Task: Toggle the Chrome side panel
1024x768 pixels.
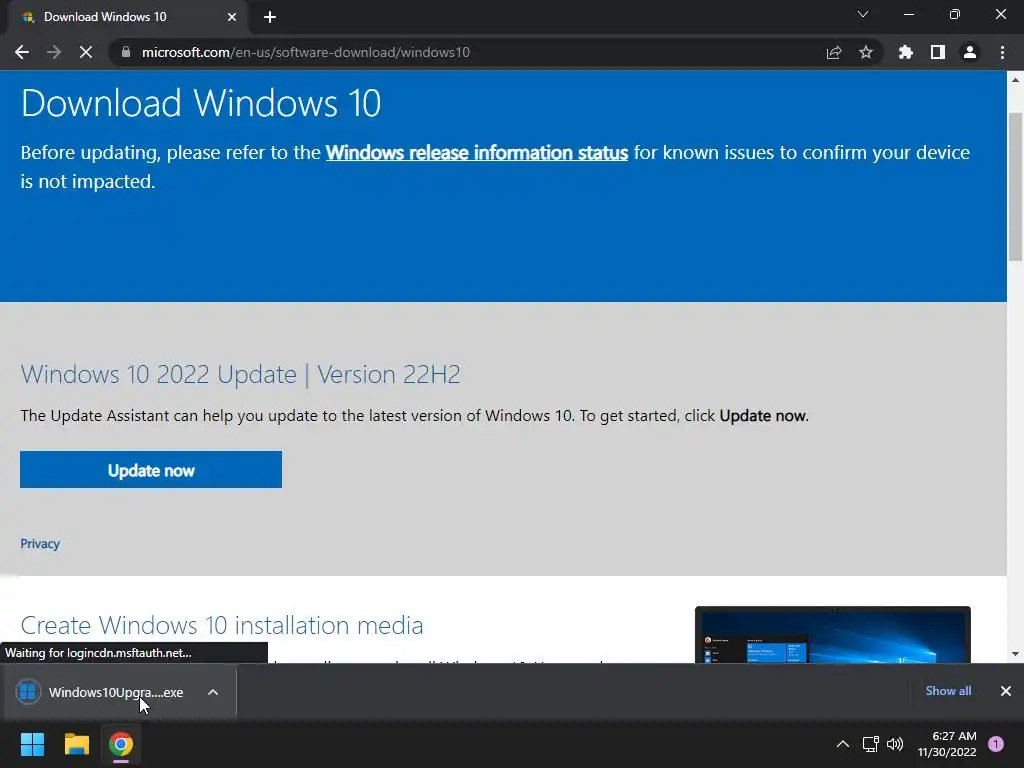Action: click(938, 52)
